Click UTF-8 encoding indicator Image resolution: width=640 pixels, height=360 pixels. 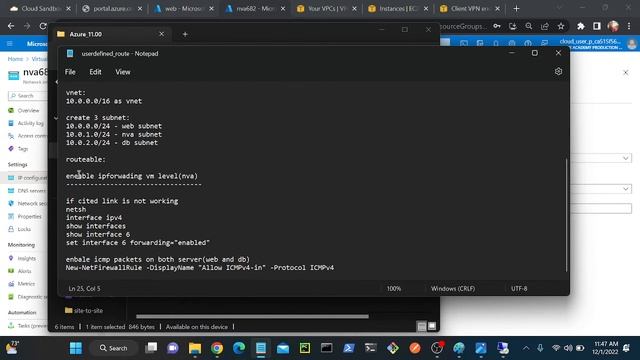coord(519,289)
